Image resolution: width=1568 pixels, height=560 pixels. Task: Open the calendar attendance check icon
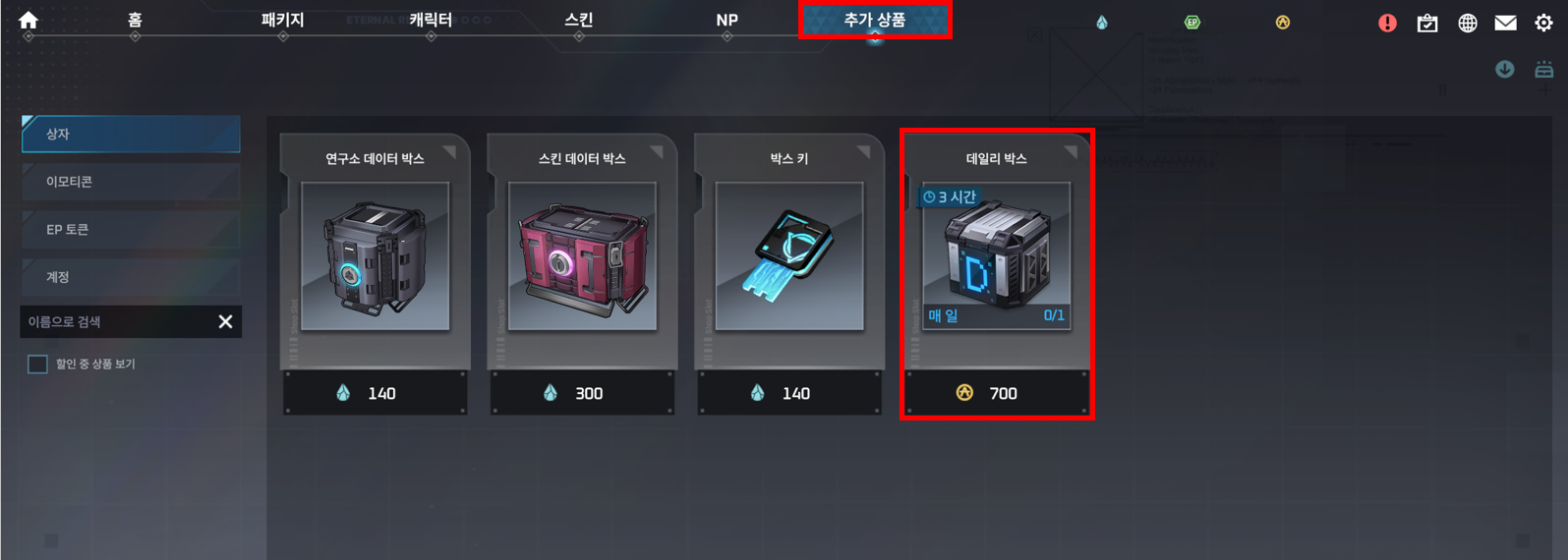click(1427, 23)
